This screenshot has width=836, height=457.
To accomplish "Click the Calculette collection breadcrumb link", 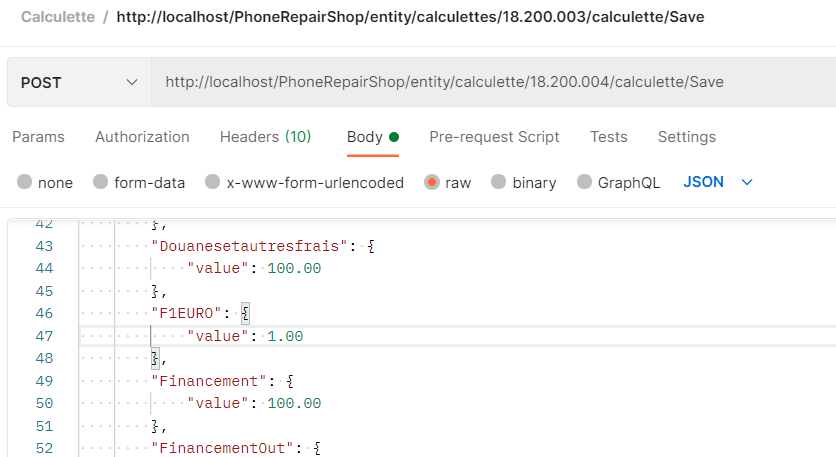I will 58,17.
